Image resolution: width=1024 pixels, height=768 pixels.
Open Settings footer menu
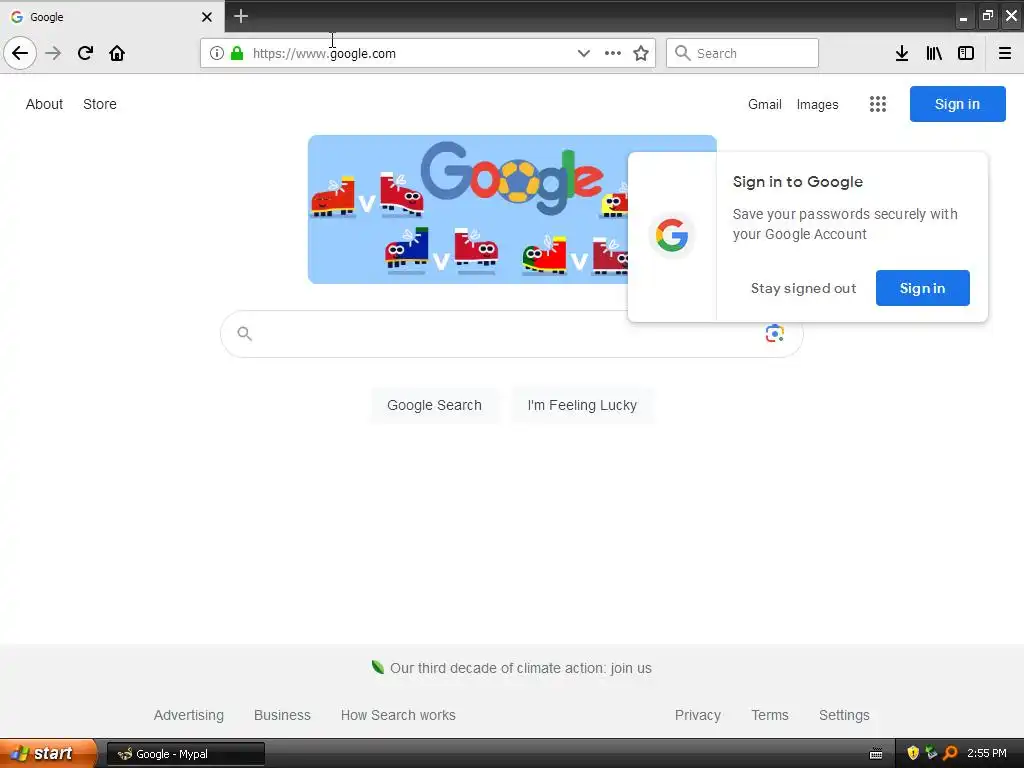(x=844, y=715)
